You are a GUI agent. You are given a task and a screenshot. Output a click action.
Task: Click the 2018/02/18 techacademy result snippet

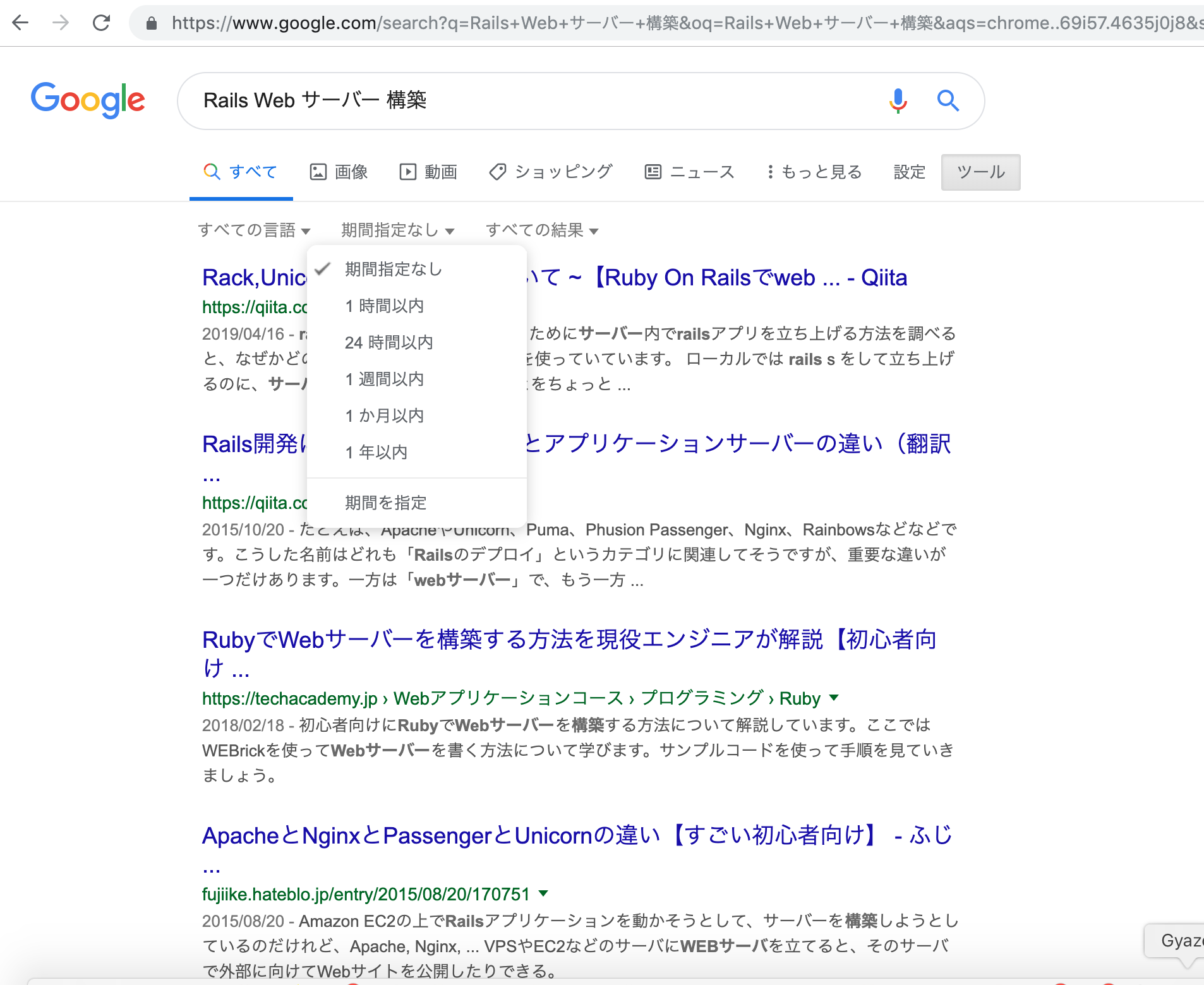(578, 750)
